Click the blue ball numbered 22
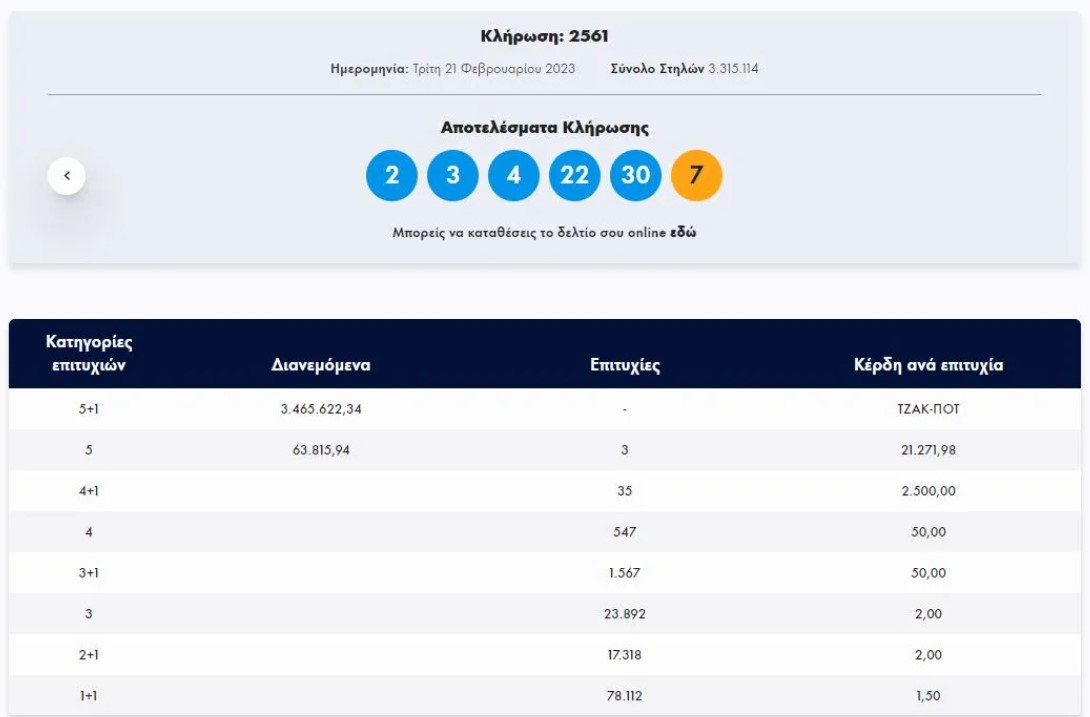The height and width of the screenshot is (717, 1090). (574, 175)
